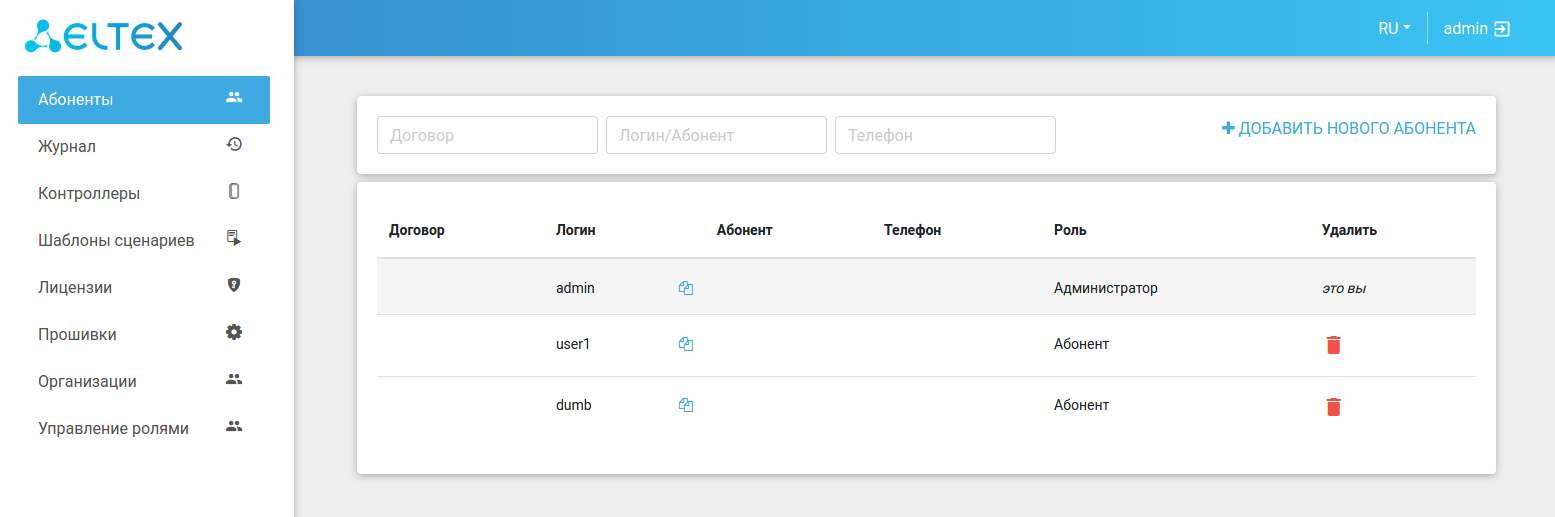Click into the Логин/Абонент search field
Image resolution: width=1555 pixels, height=517 pixels.
[x=716, y=135]
